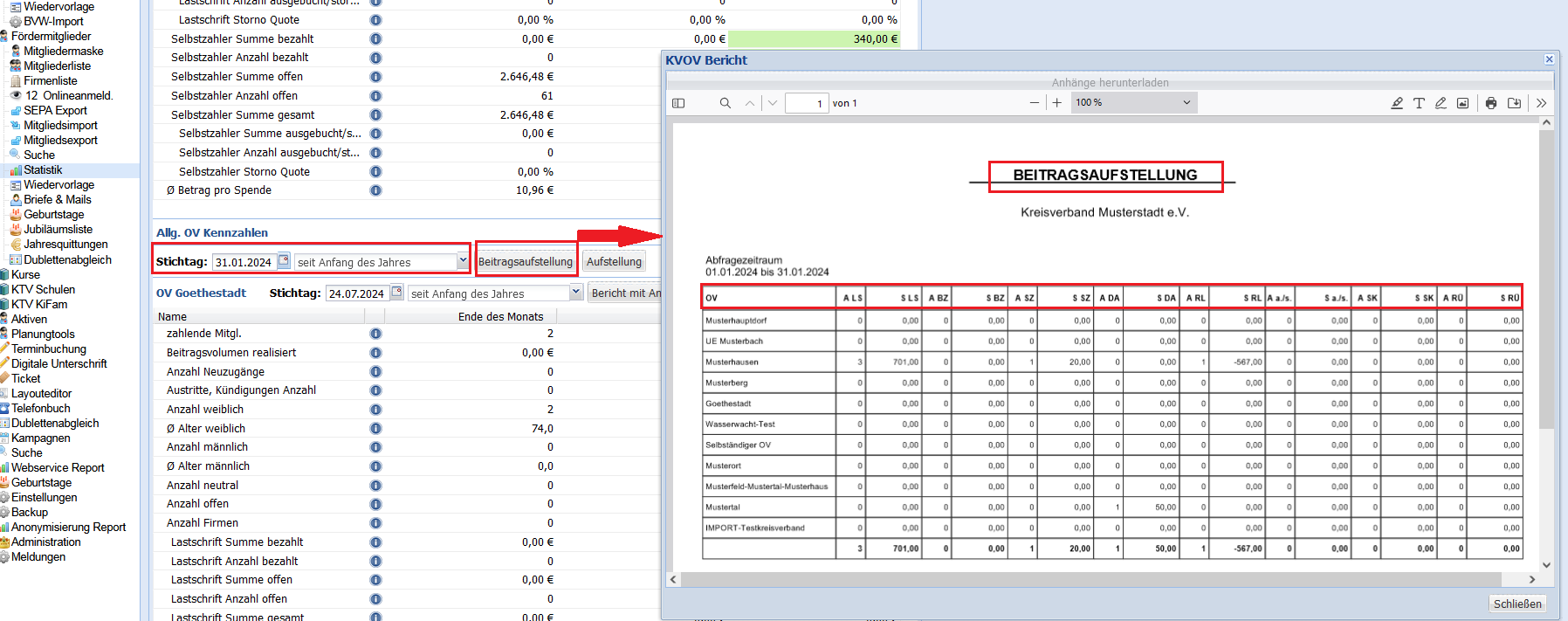Screen dimensions: 1568x621
Task: Select the PDF add image tool
Action: coord(1462,103)
